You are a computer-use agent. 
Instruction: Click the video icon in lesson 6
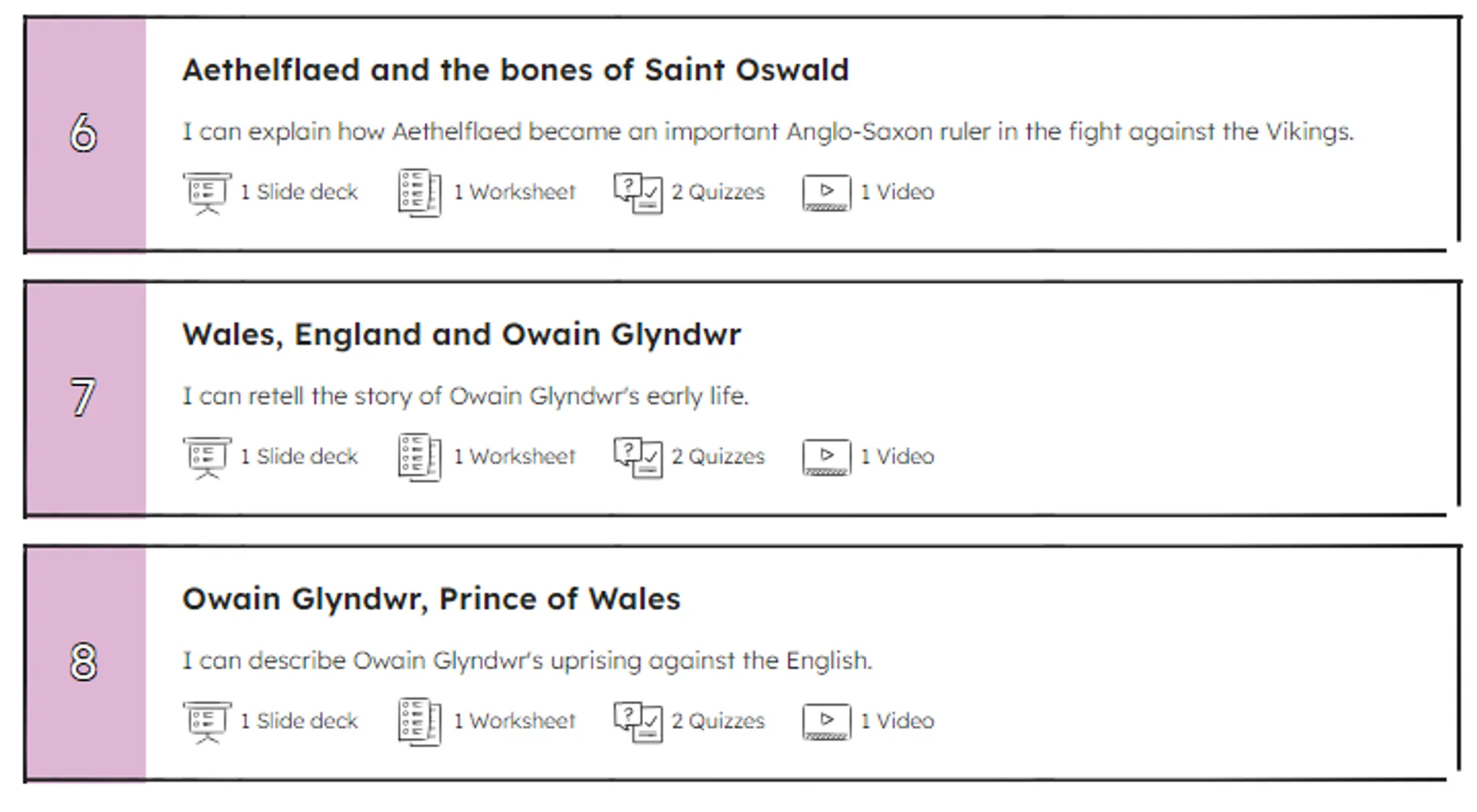pos(826,192)
